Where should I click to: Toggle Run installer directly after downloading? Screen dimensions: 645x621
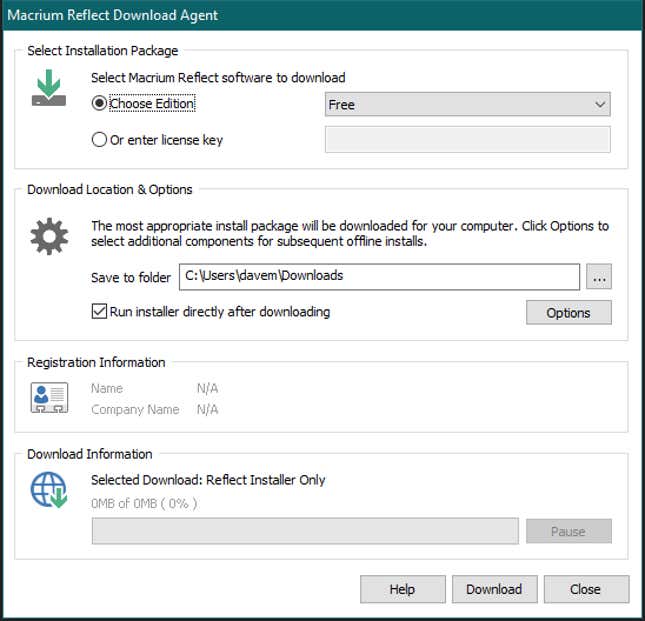click(x=99, y=312)
